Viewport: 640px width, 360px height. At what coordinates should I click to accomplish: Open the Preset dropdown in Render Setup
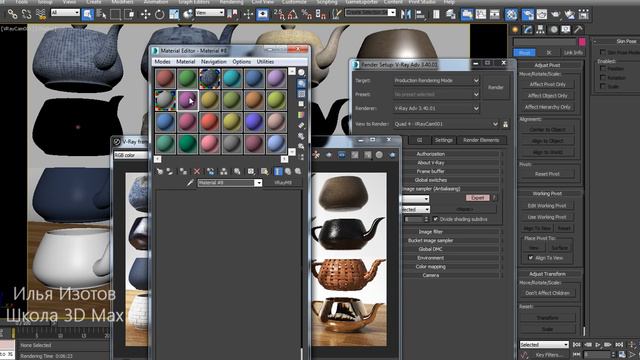coord(436,94)
